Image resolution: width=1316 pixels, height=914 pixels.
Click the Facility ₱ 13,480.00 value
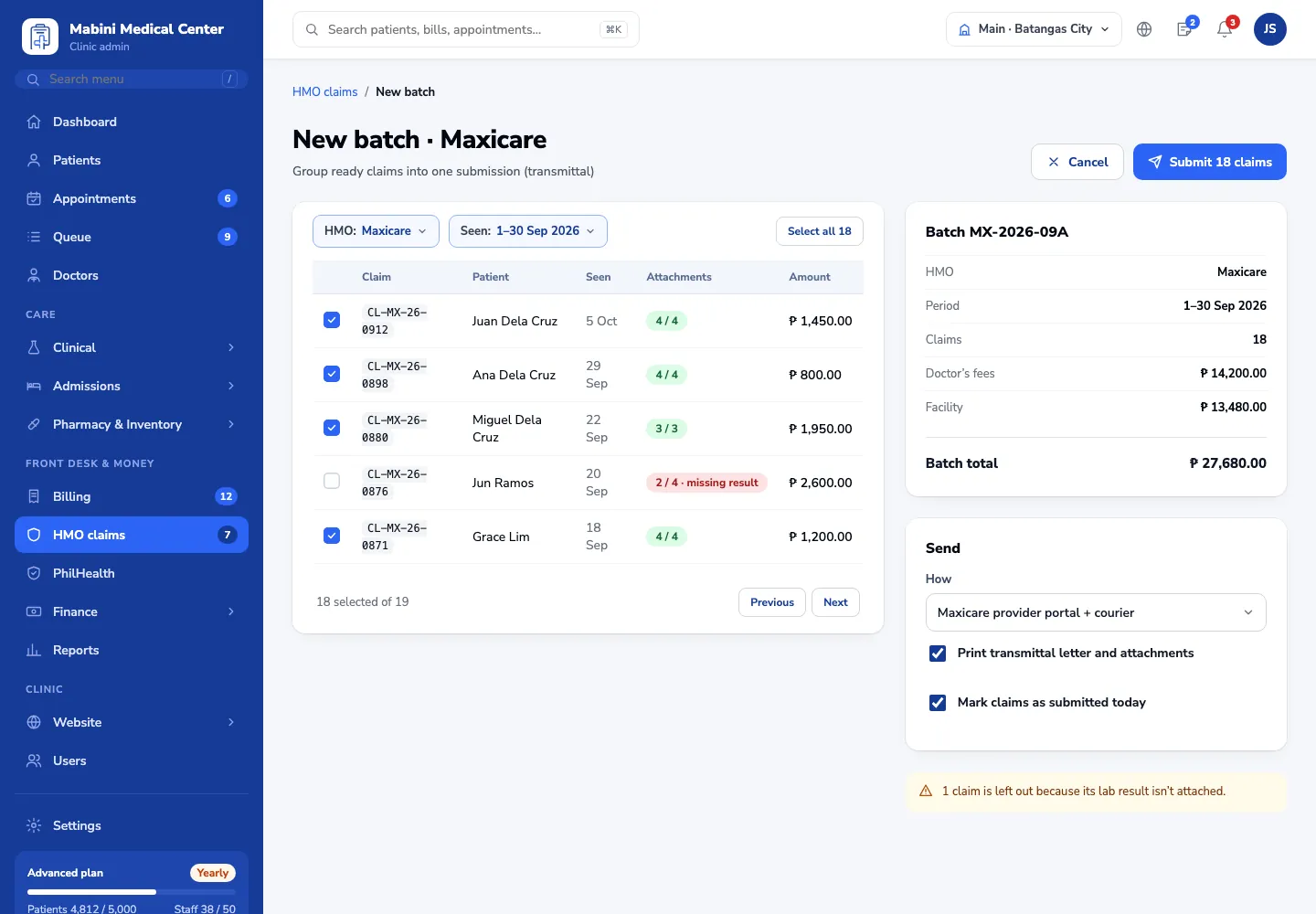(1233, 407)
